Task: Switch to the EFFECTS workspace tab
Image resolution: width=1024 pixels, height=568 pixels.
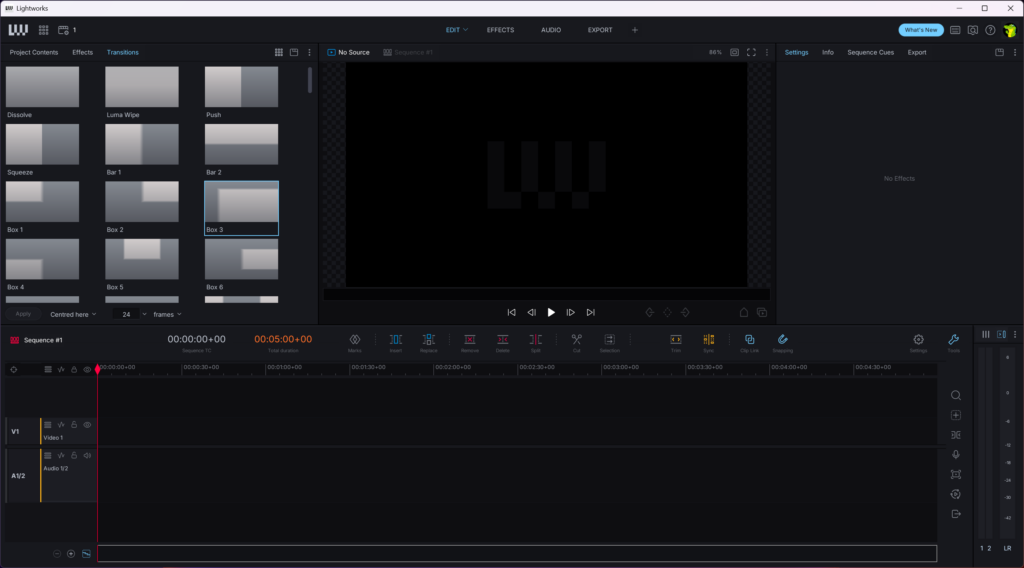Action: (500, 30)
